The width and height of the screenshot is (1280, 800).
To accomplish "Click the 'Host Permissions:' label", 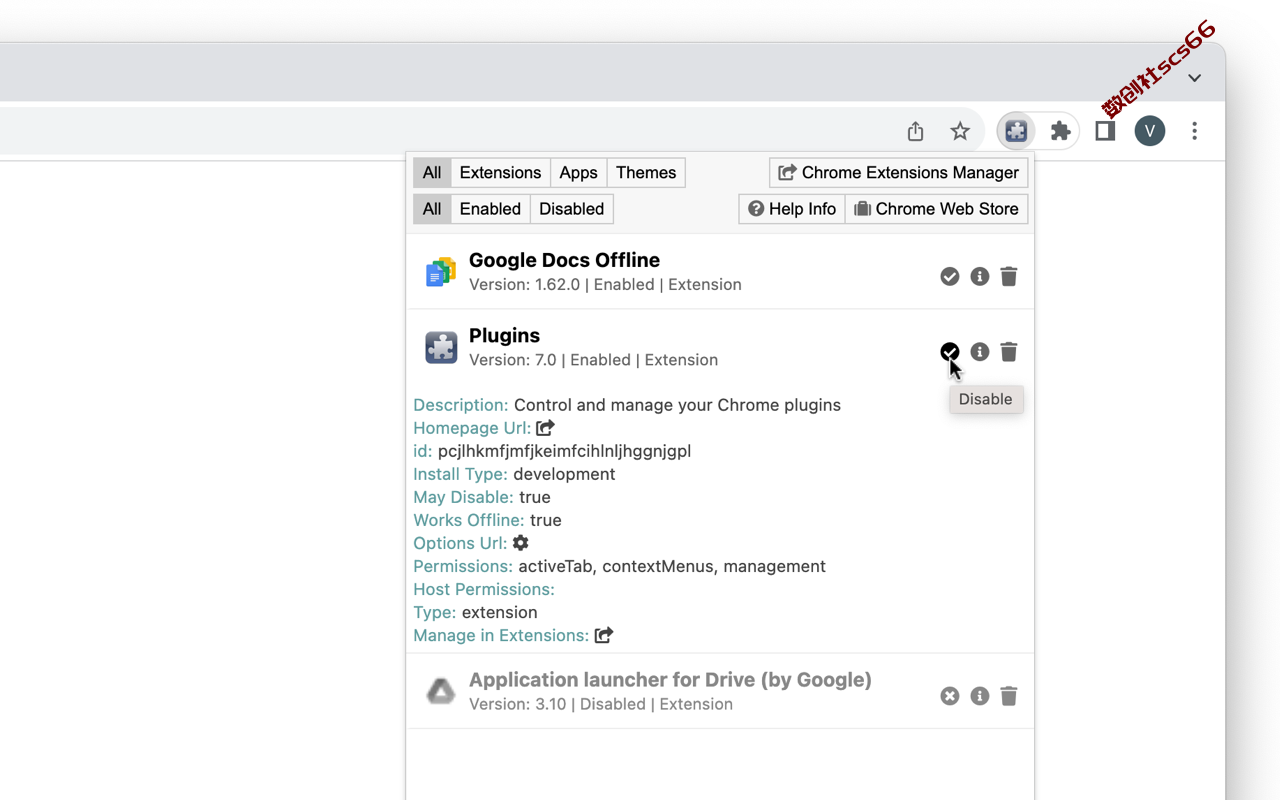I will tap(484, 589).
